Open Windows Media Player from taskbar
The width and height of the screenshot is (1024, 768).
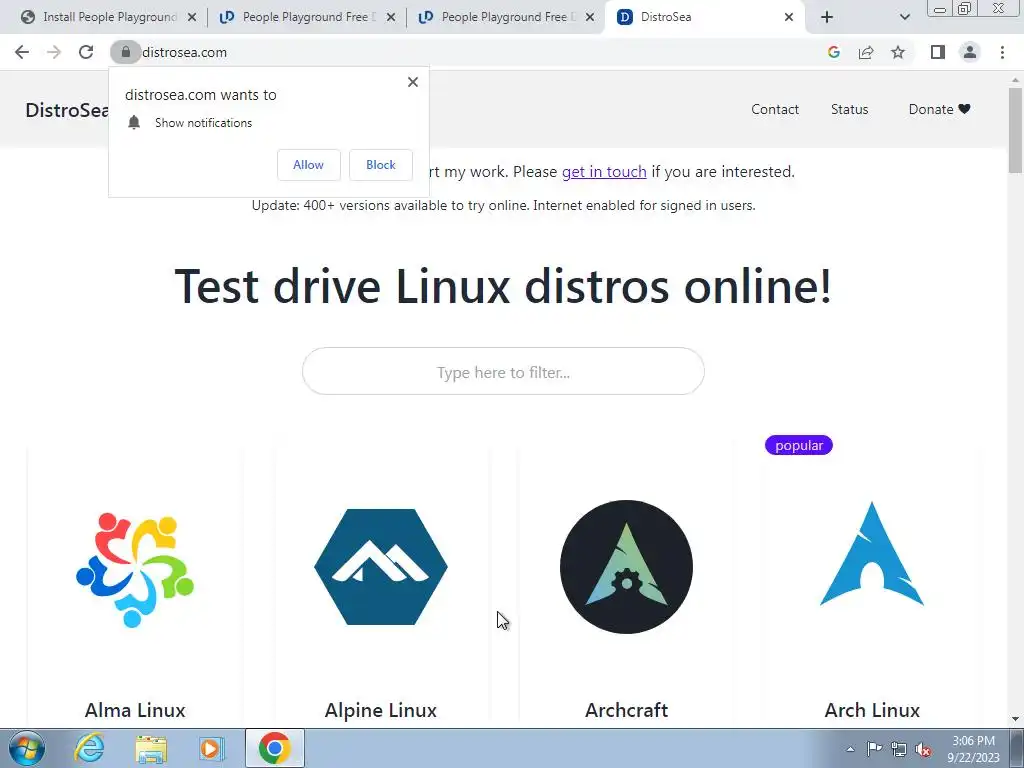click(211, 748)
